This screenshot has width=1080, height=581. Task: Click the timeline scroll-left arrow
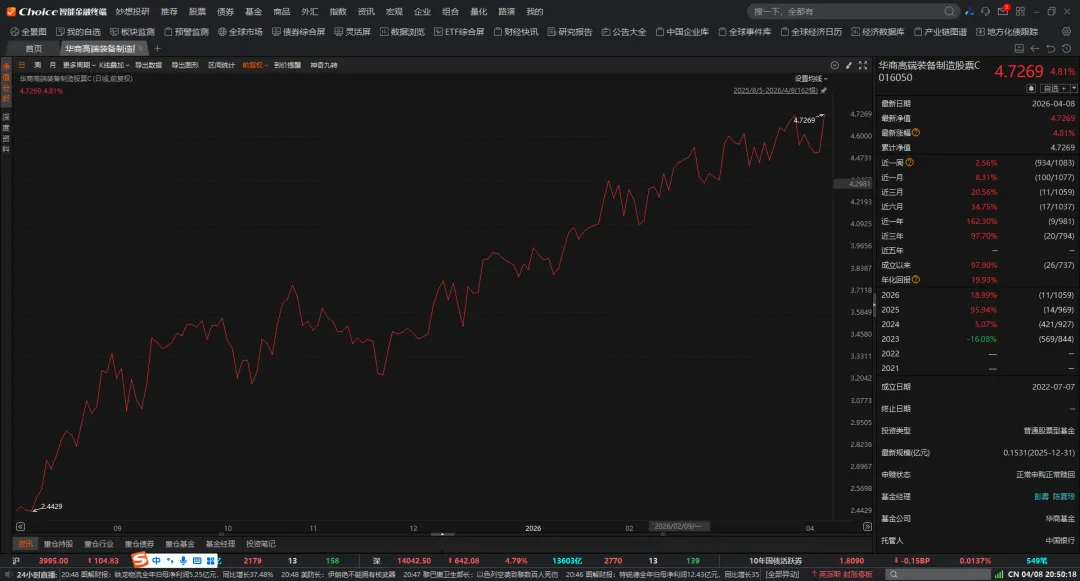(21, 527)
